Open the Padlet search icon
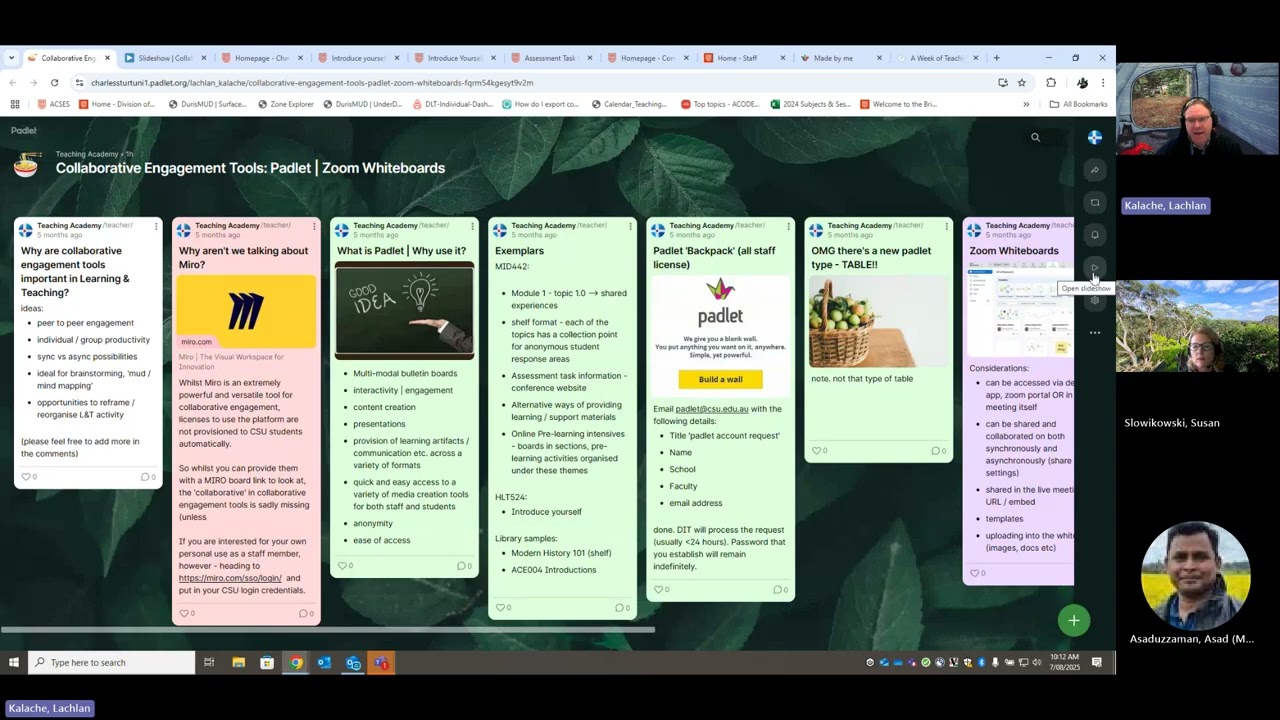 1035,138
